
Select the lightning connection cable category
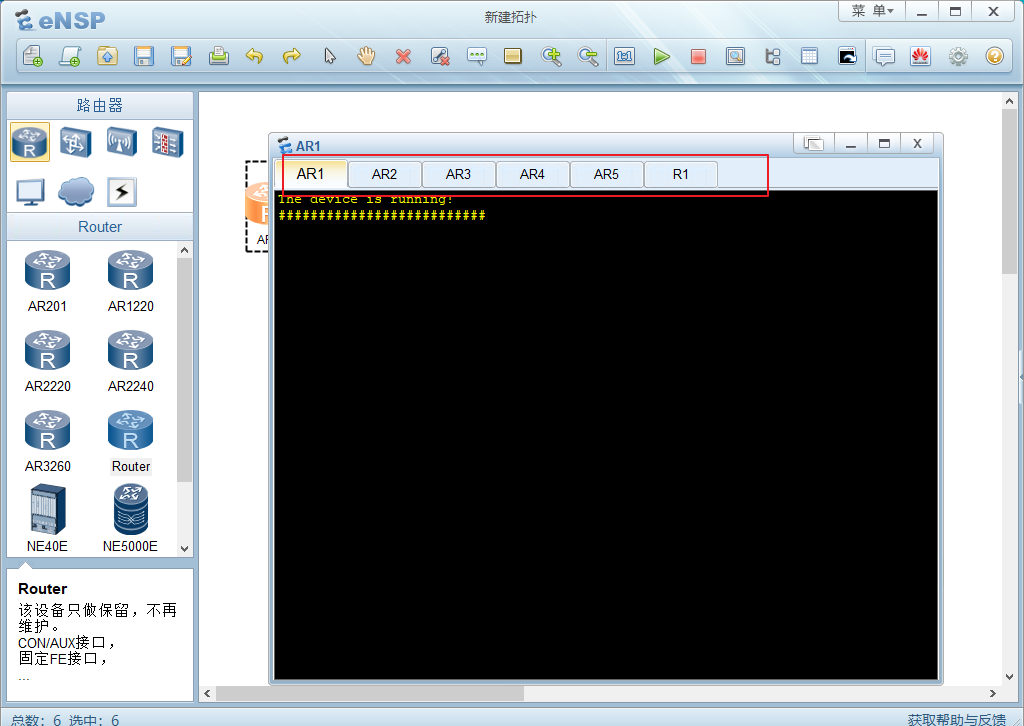coord(121,192)
